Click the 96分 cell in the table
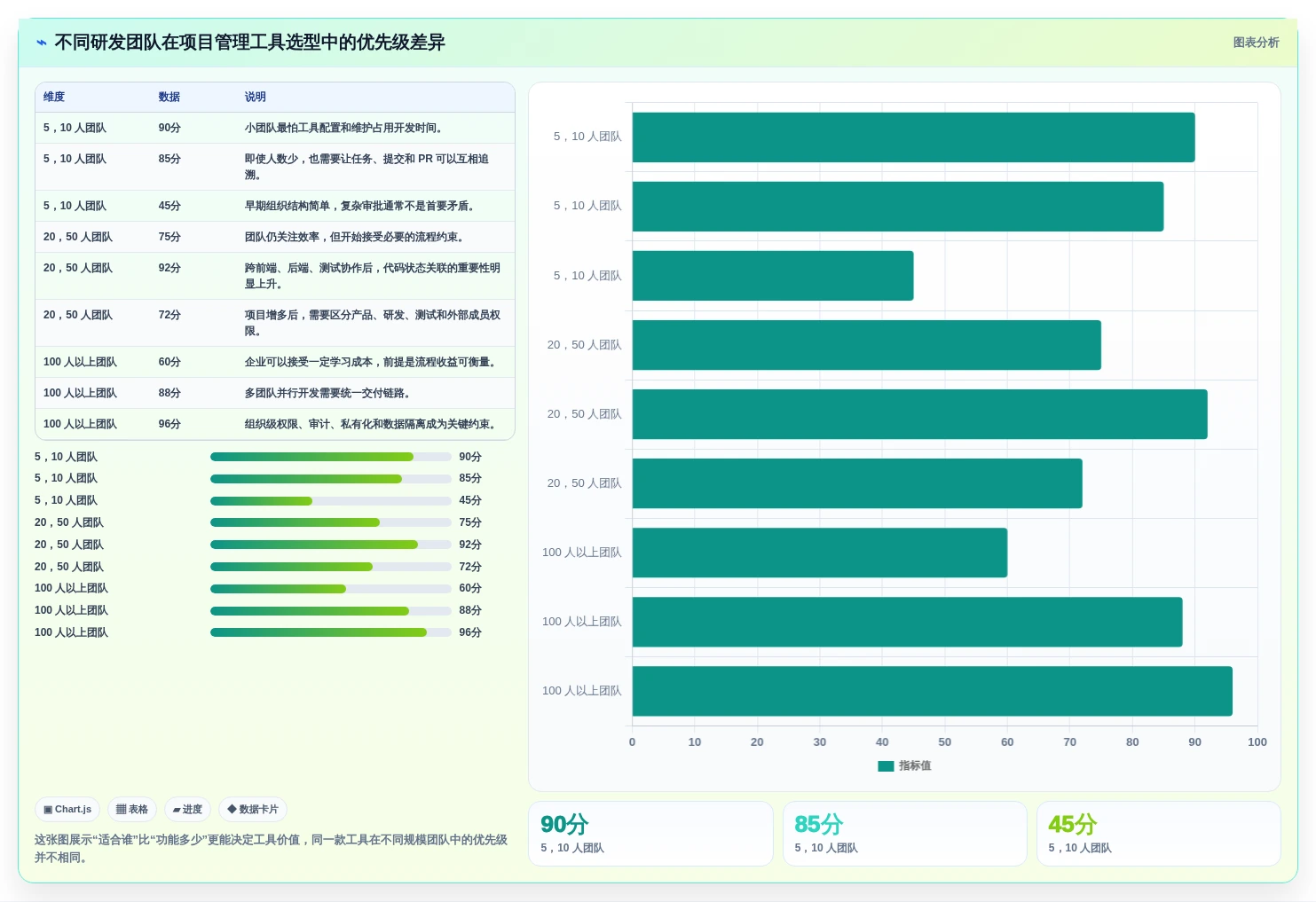Image resolution: width=1316 pixels, height=902 pixels. (169, 424)
